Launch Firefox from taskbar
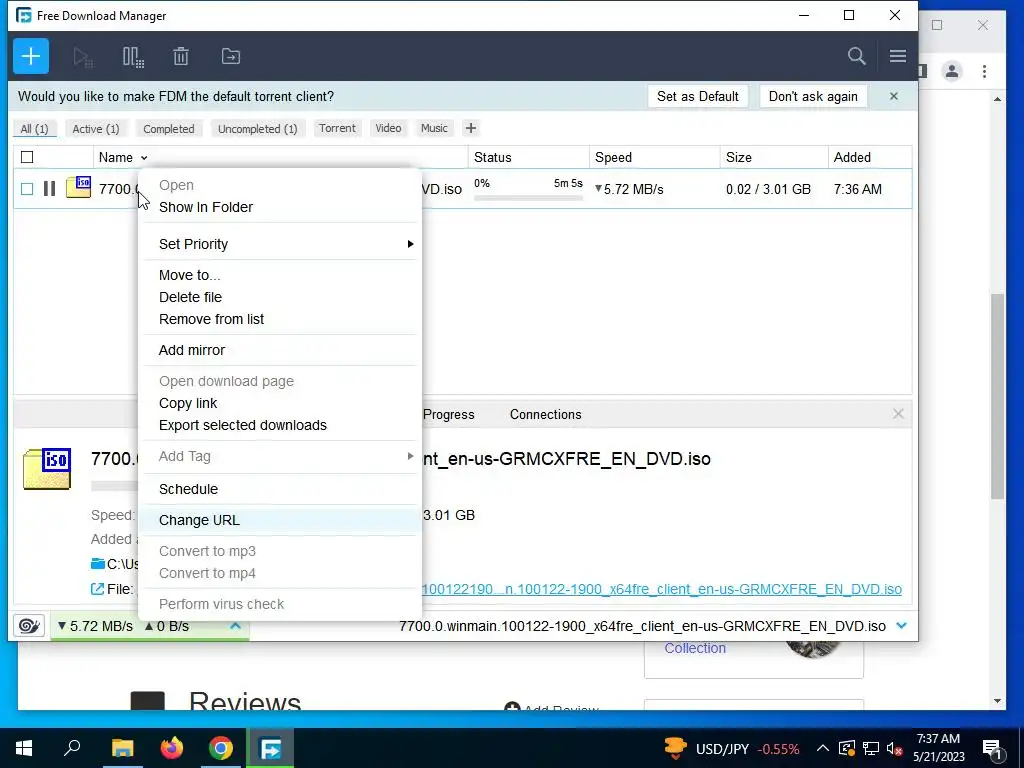The image size is (1024, 768). click(x=172, y=748)
